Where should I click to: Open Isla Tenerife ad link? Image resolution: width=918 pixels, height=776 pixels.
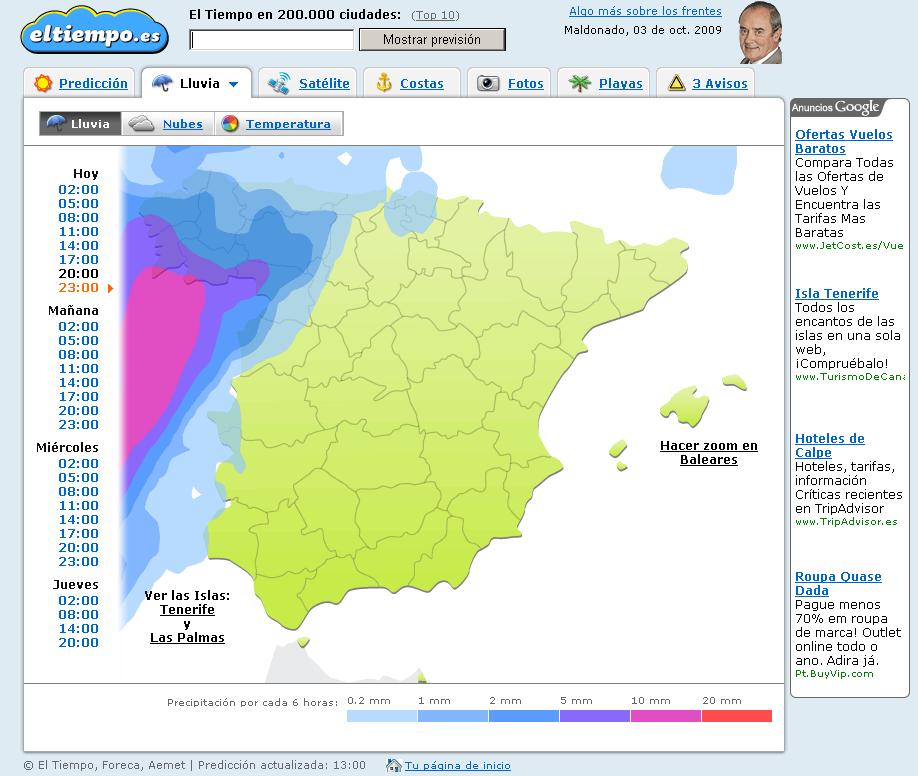click(837, 293)
